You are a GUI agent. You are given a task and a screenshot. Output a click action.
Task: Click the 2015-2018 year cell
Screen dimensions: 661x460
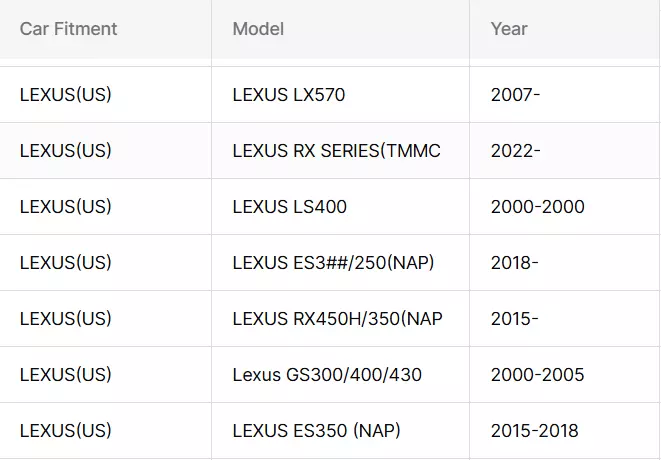tap(564, 430)
